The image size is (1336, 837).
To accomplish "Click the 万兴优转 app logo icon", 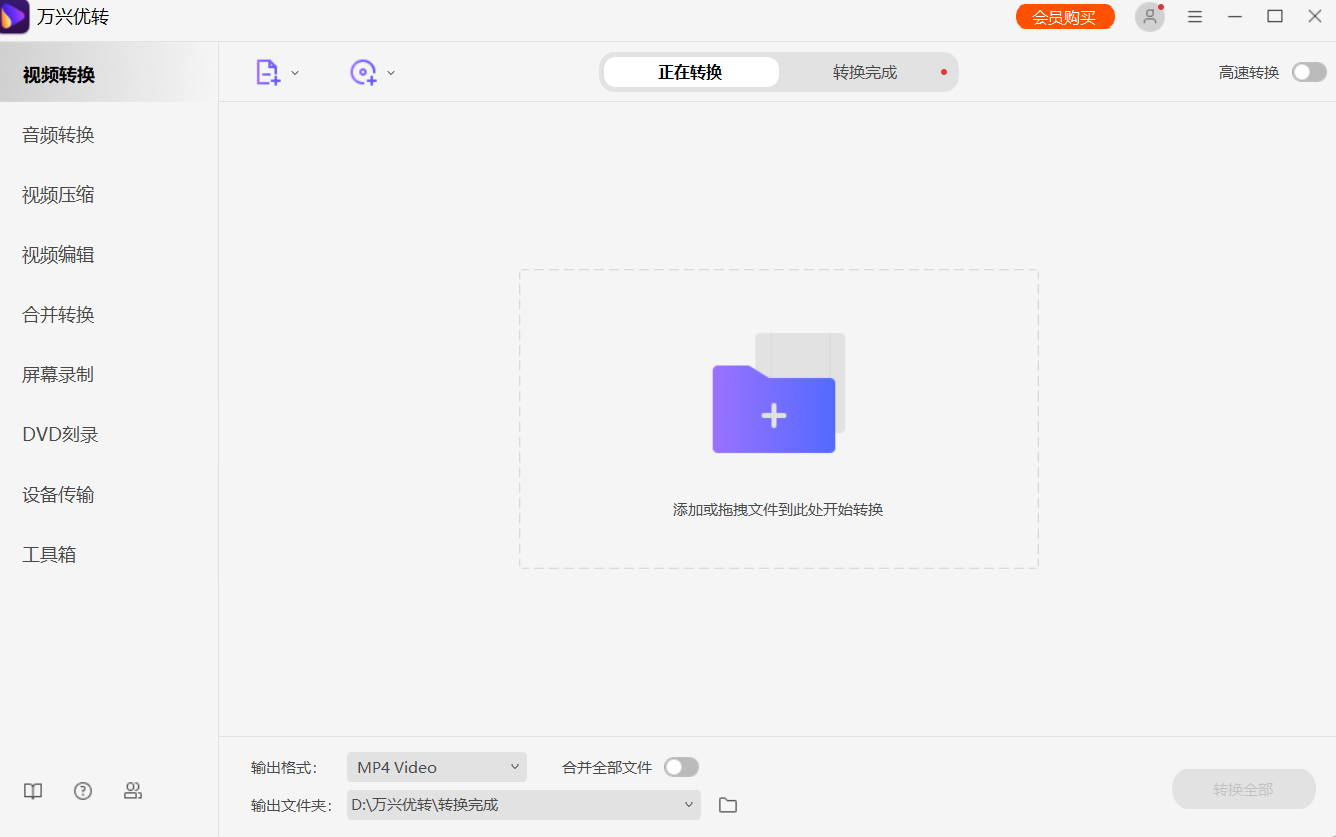I will [x=14, y=17].
